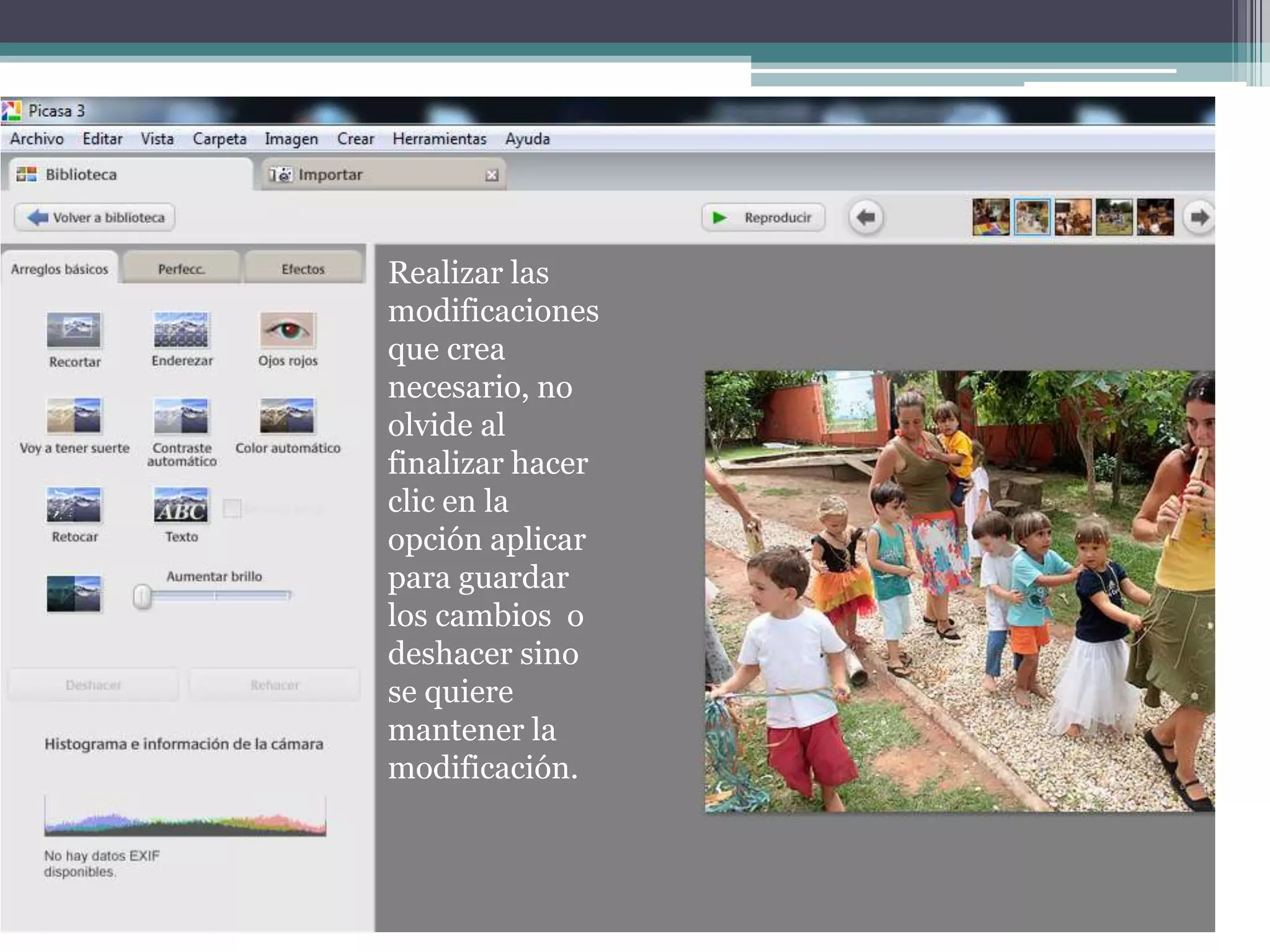The width and height of the screenshot is (1270, 952).
Task: Go to next photo with right arrow
Action: point(1198,218)
